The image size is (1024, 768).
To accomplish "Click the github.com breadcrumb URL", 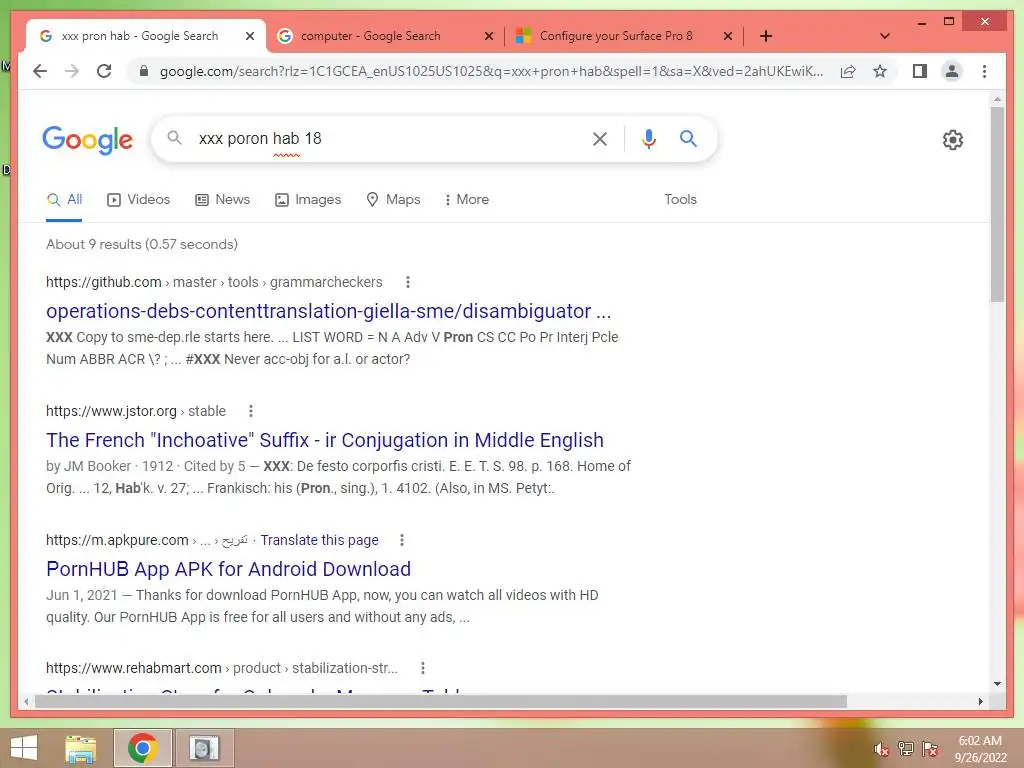I will coord(214,282).
